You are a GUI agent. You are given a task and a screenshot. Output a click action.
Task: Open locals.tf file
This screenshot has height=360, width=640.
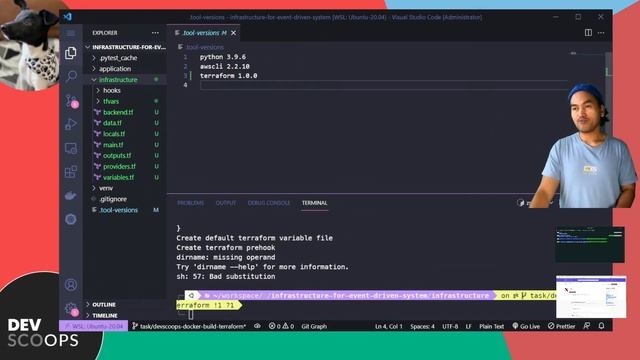(x=125, y=134)
